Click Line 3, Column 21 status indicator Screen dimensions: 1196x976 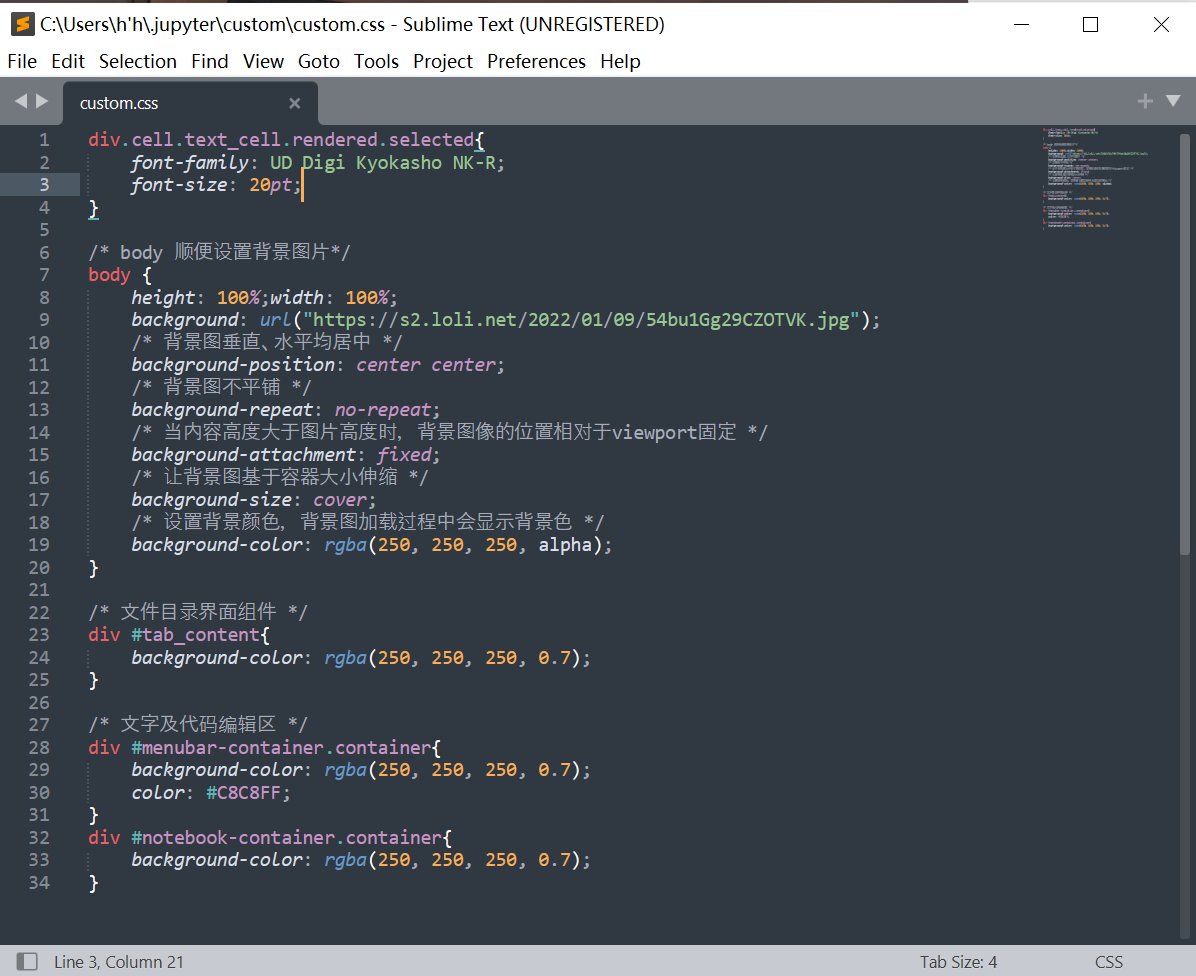point(119,961)
